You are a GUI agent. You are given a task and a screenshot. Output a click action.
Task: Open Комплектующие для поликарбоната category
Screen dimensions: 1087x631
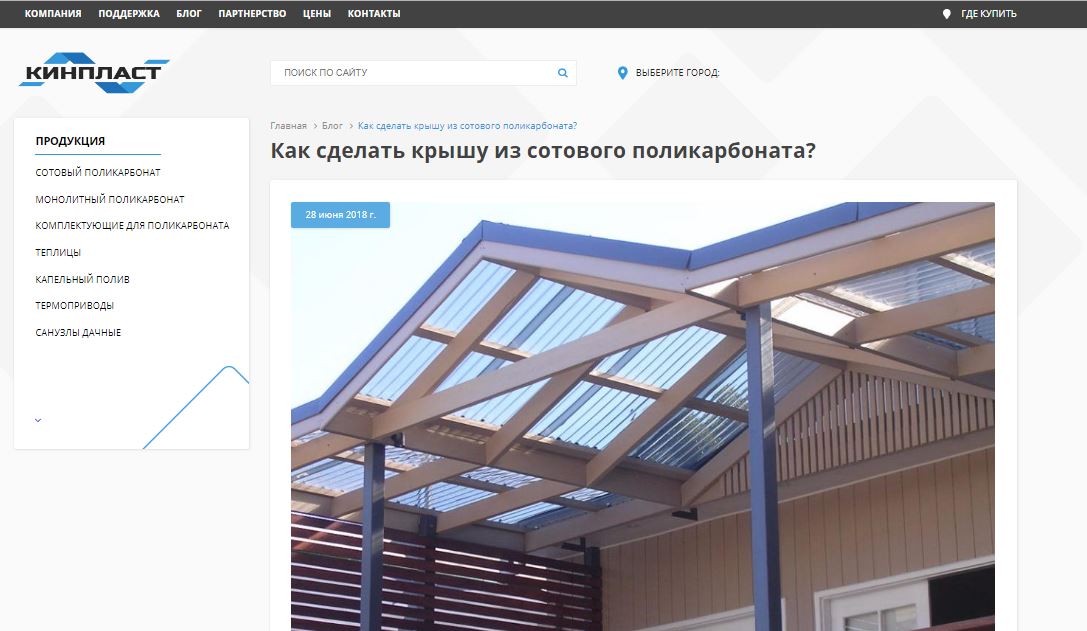(132, 226)
